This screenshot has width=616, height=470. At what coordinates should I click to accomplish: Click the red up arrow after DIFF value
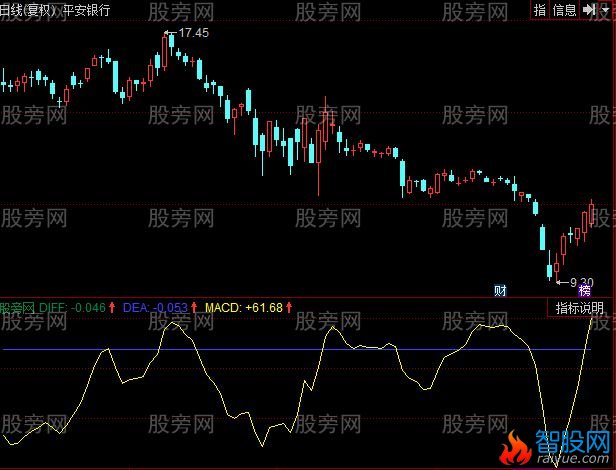[112, 307]
